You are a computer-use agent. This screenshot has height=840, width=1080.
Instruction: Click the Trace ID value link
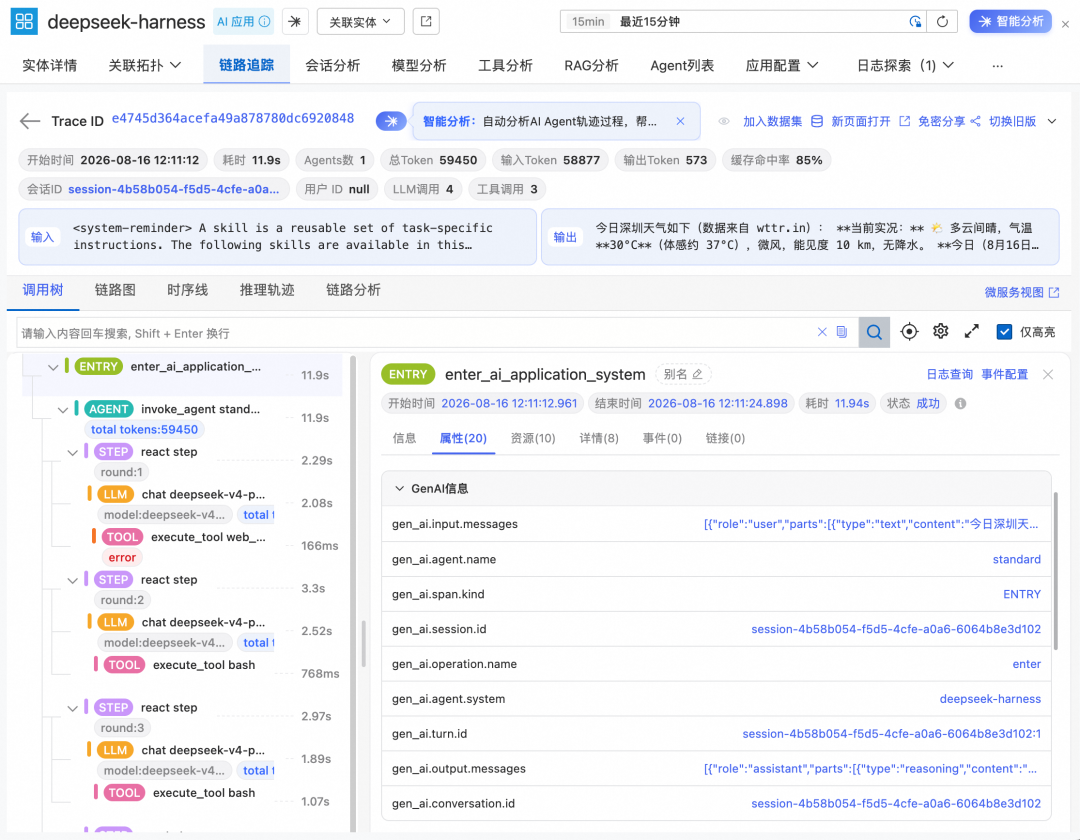coord(233,118)
